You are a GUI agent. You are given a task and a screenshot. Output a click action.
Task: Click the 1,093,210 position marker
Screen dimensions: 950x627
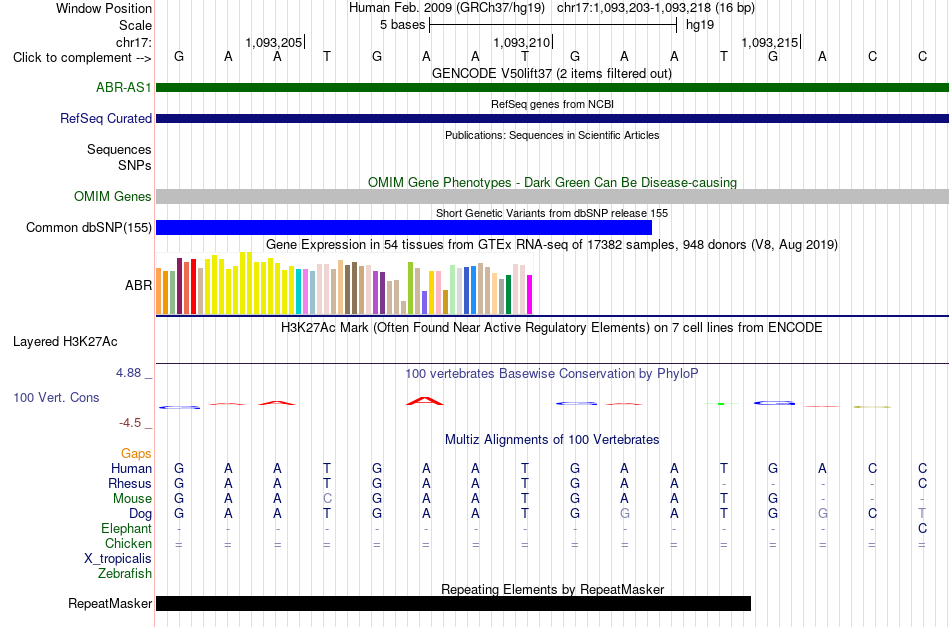click(522, 42)
